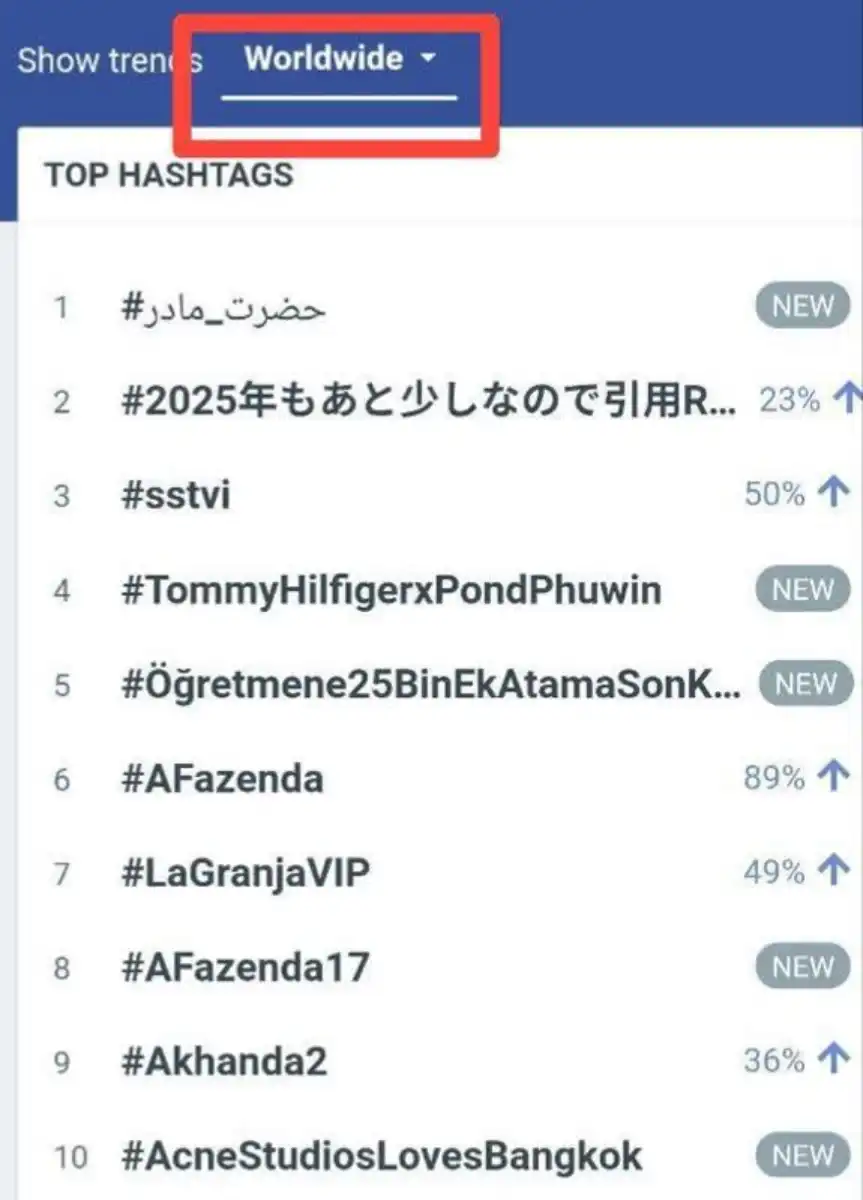Click the up arrow beside 36%

coord(833,1060)
